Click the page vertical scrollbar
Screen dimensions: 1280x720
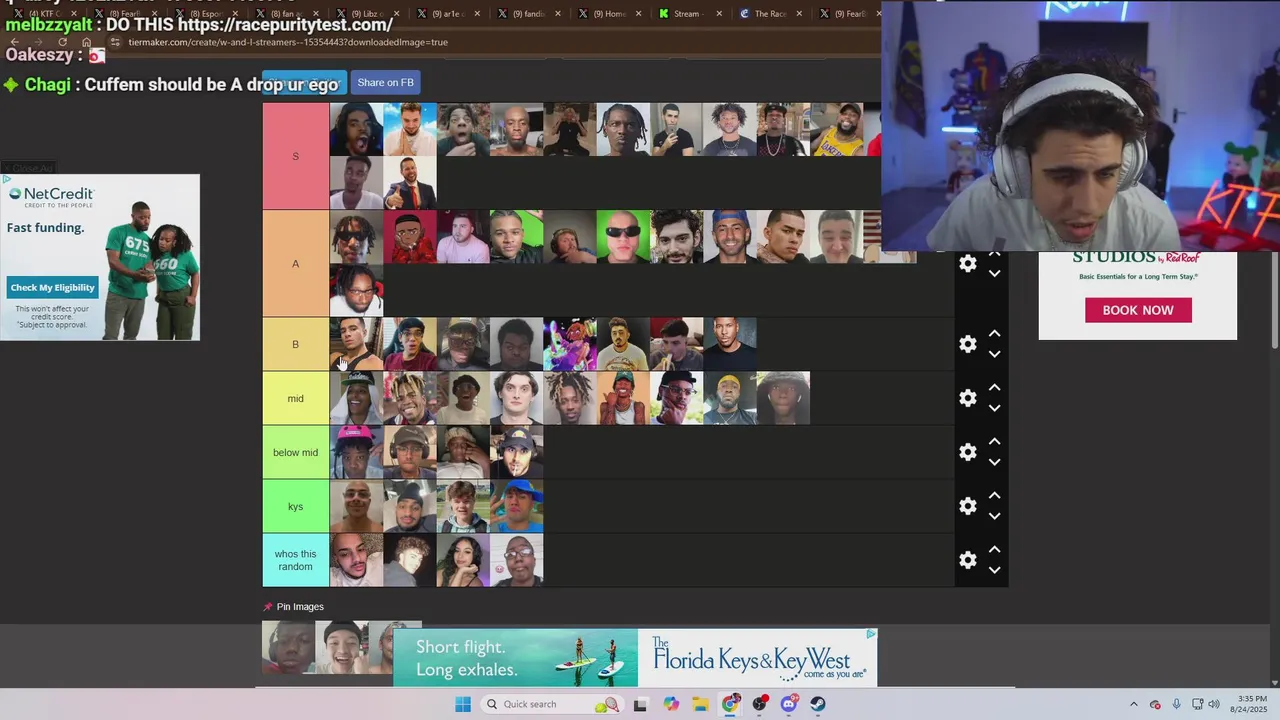coord(1274,300)
